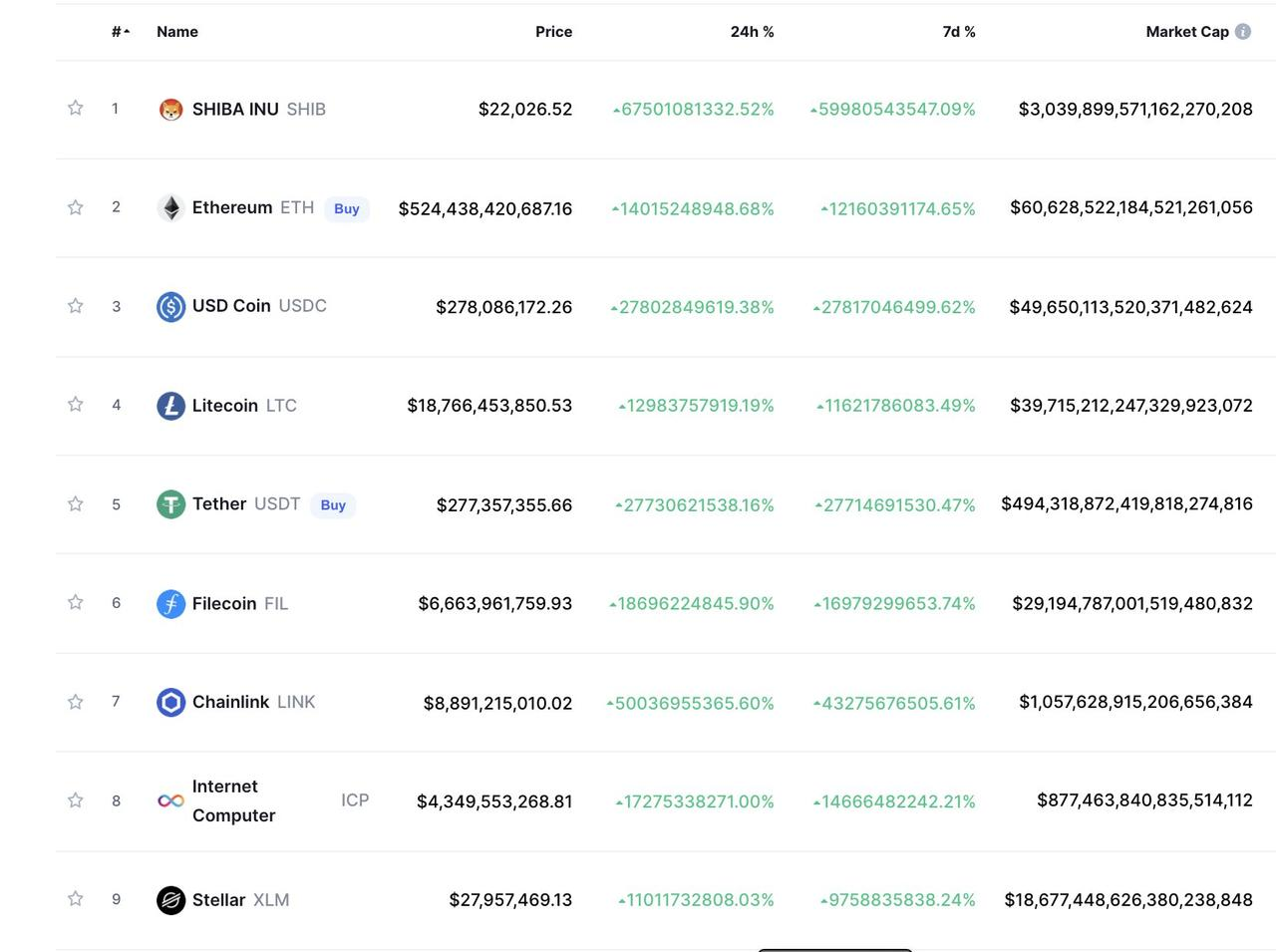Click Chainlink price $8,891,215,010.02

[498, 703]
